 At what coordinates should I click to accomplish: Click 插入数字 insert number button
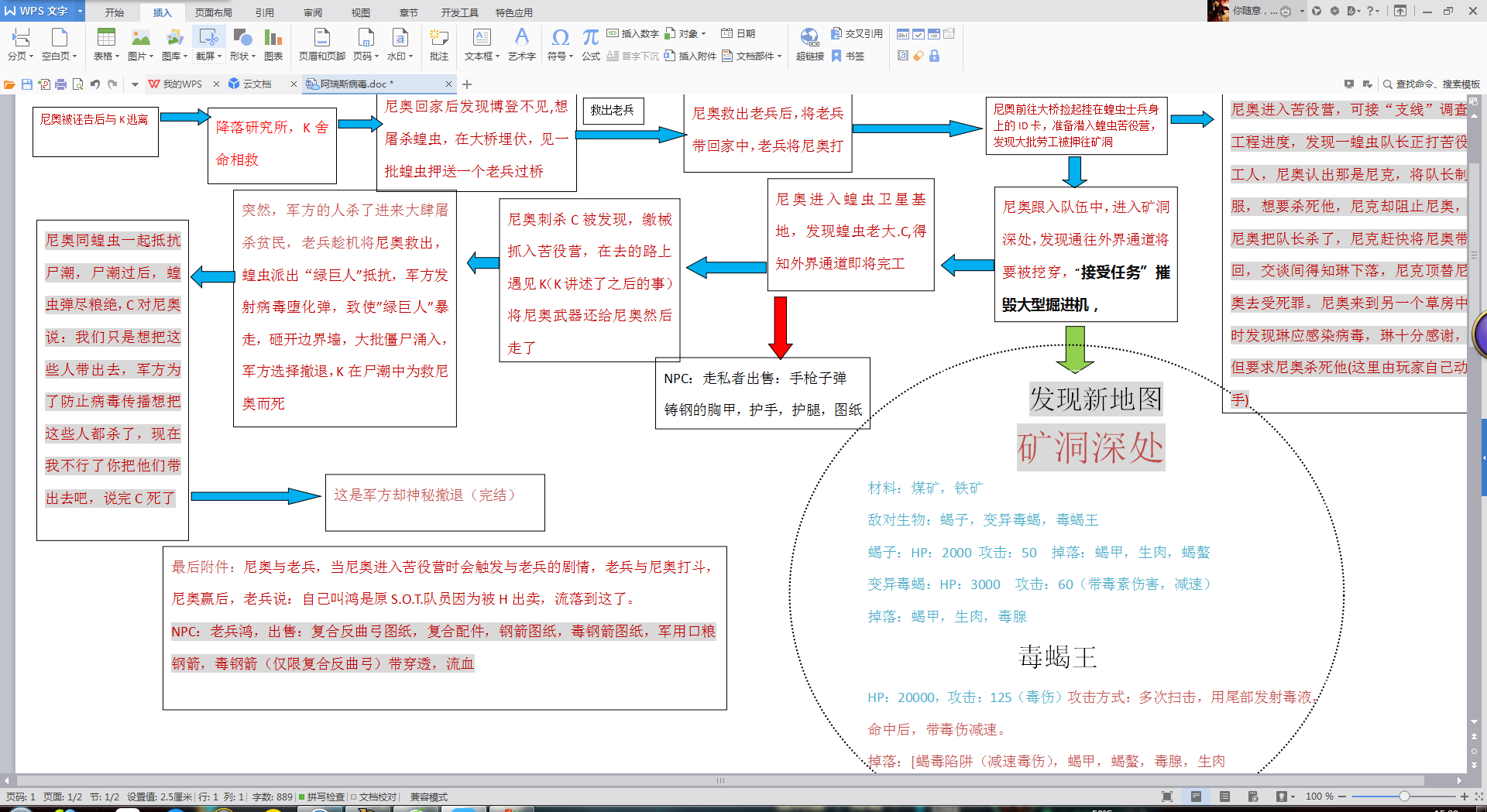point(633,34)
